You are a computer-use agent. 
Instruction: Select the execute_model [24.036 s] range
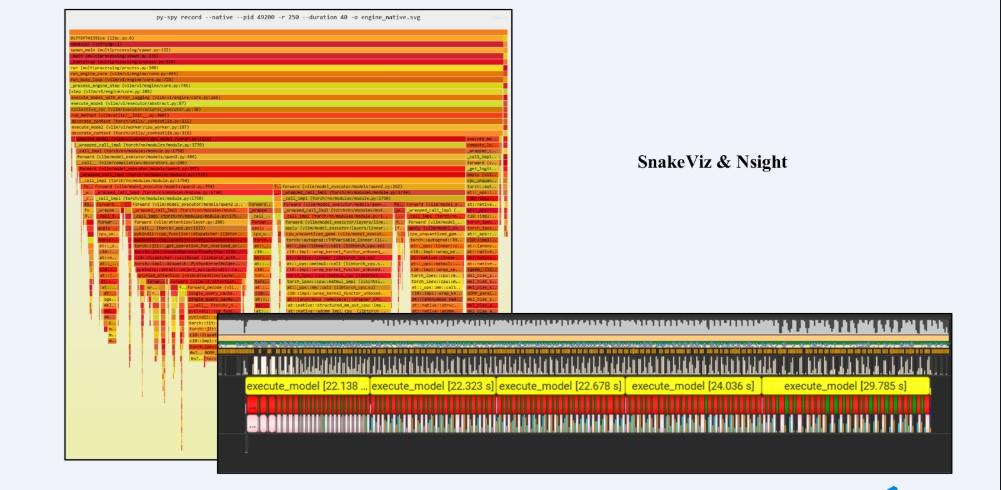click(694, 386)
